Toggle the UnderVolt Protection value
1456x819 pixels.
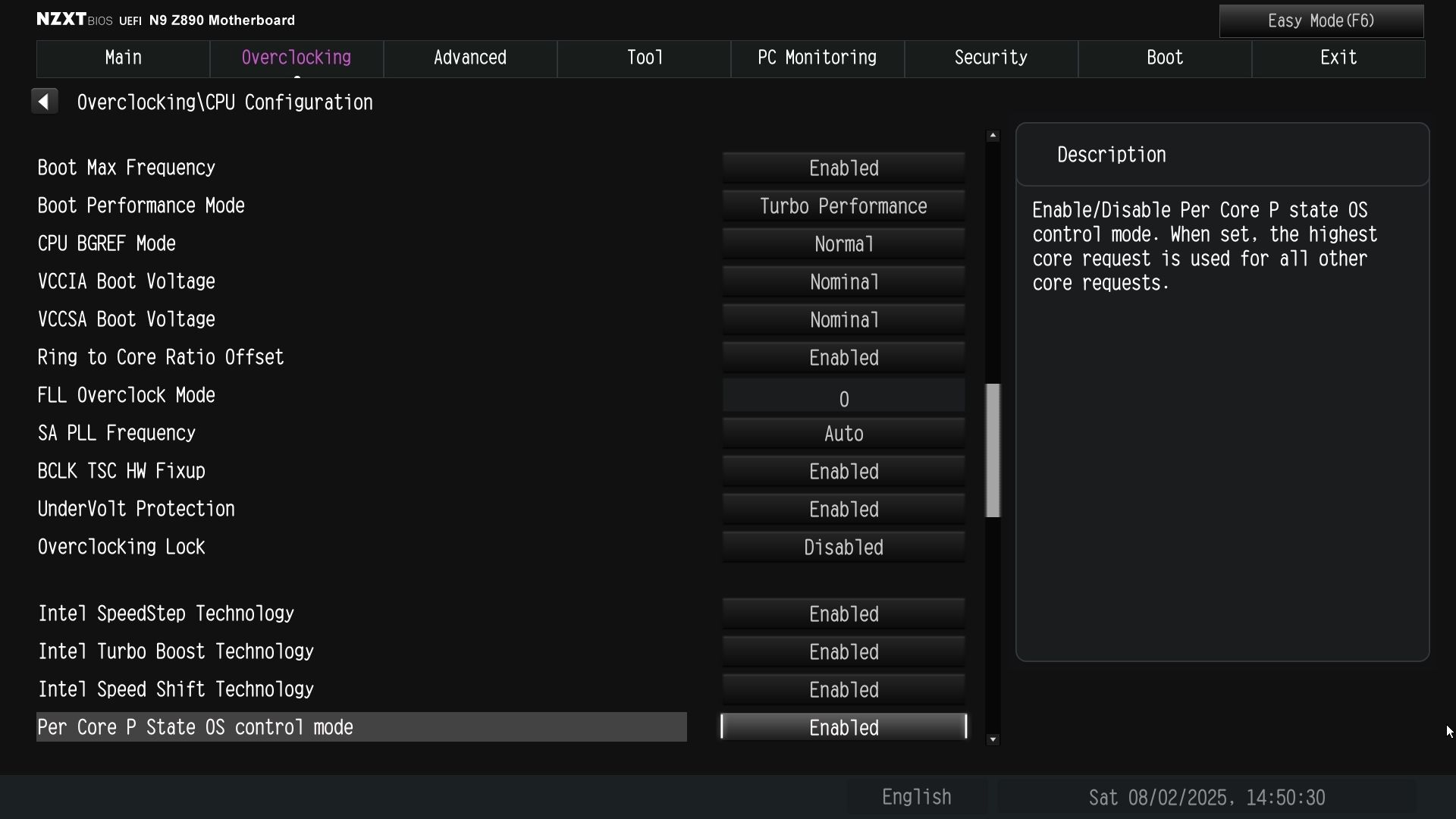click(x=843, y=510)
